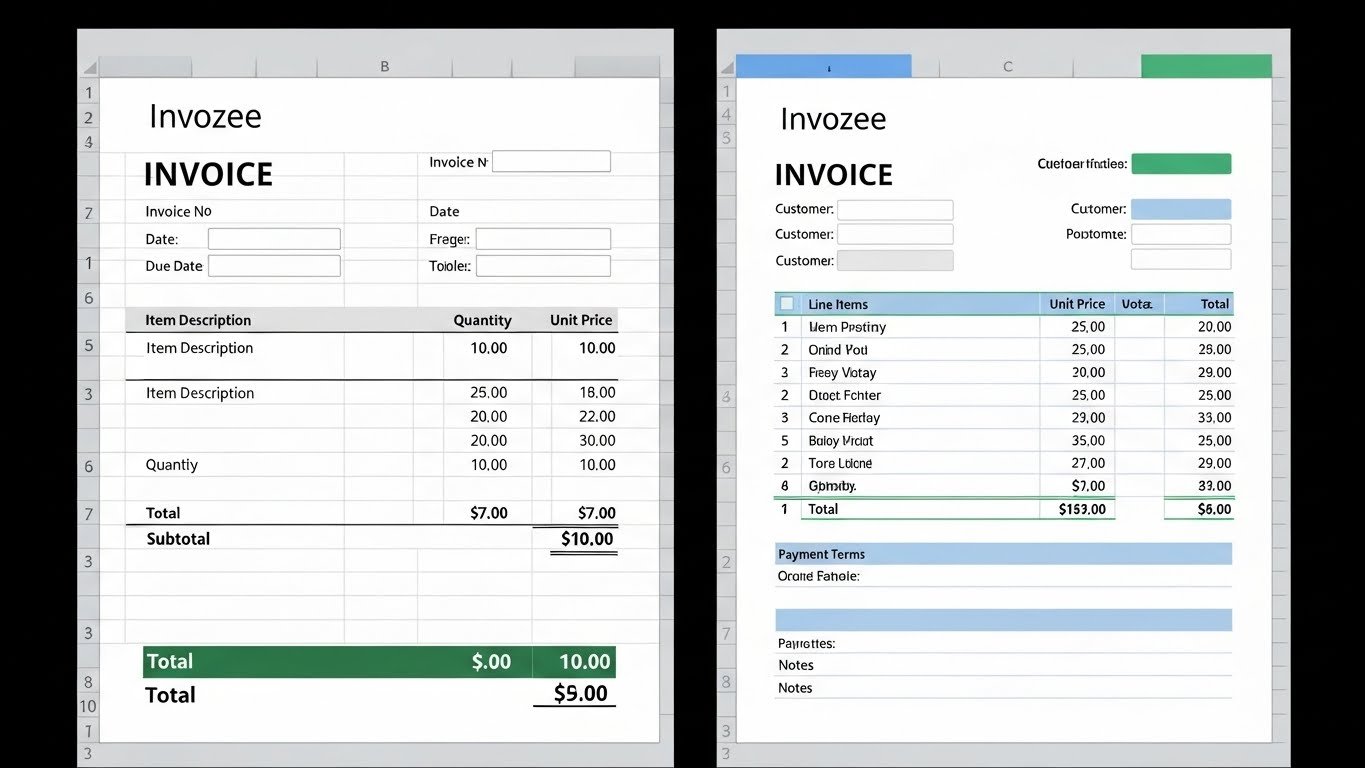The height and width of the screenshot is (768, 1365).
Task: Click column header B on the left sheet
Action: point(384,65)
